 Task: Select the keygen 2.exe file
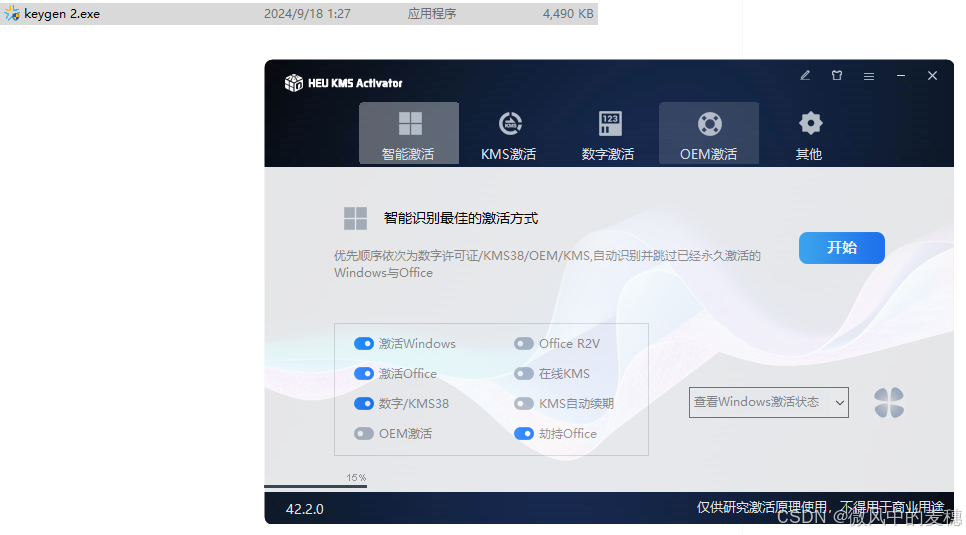point(299,14)
